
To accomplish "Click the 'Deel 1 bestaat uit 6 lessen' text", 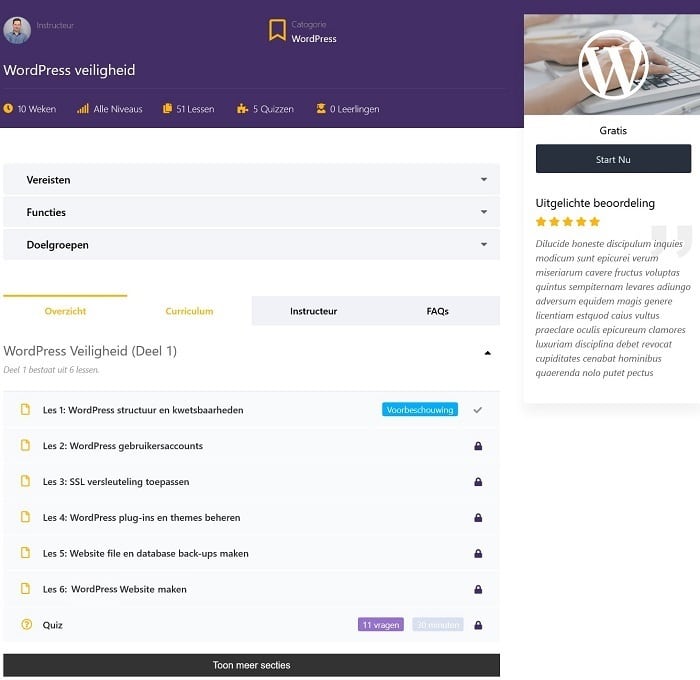I will (x=51, y=370).
